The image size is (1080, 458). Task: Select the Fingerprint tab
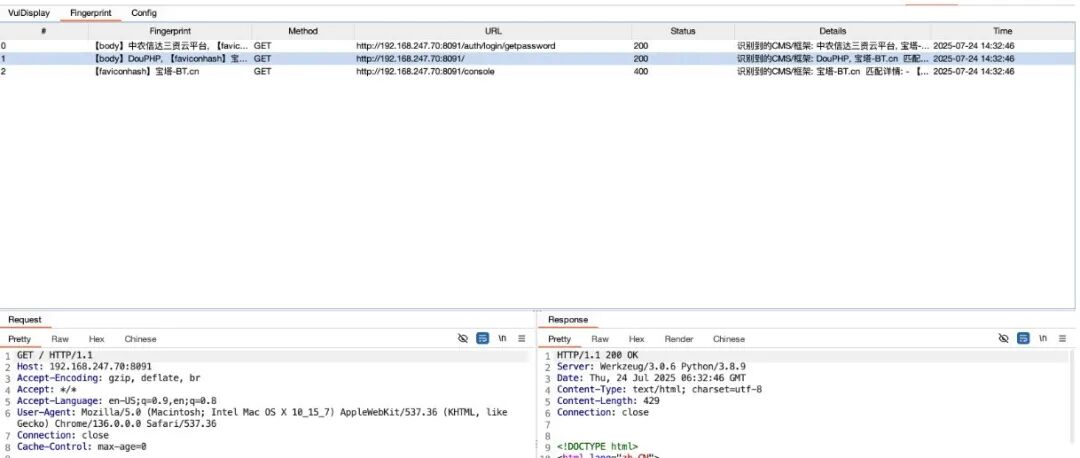tap(91, 13)
